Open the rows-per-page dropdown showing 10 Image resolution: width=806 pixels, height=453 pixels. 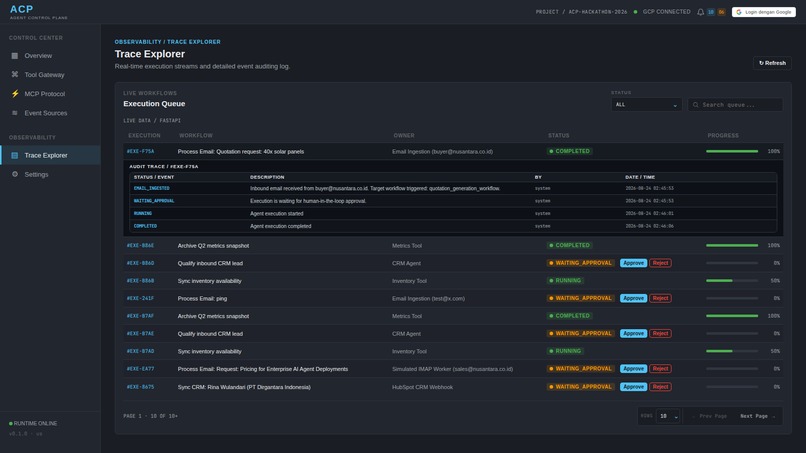pos(668,416)
